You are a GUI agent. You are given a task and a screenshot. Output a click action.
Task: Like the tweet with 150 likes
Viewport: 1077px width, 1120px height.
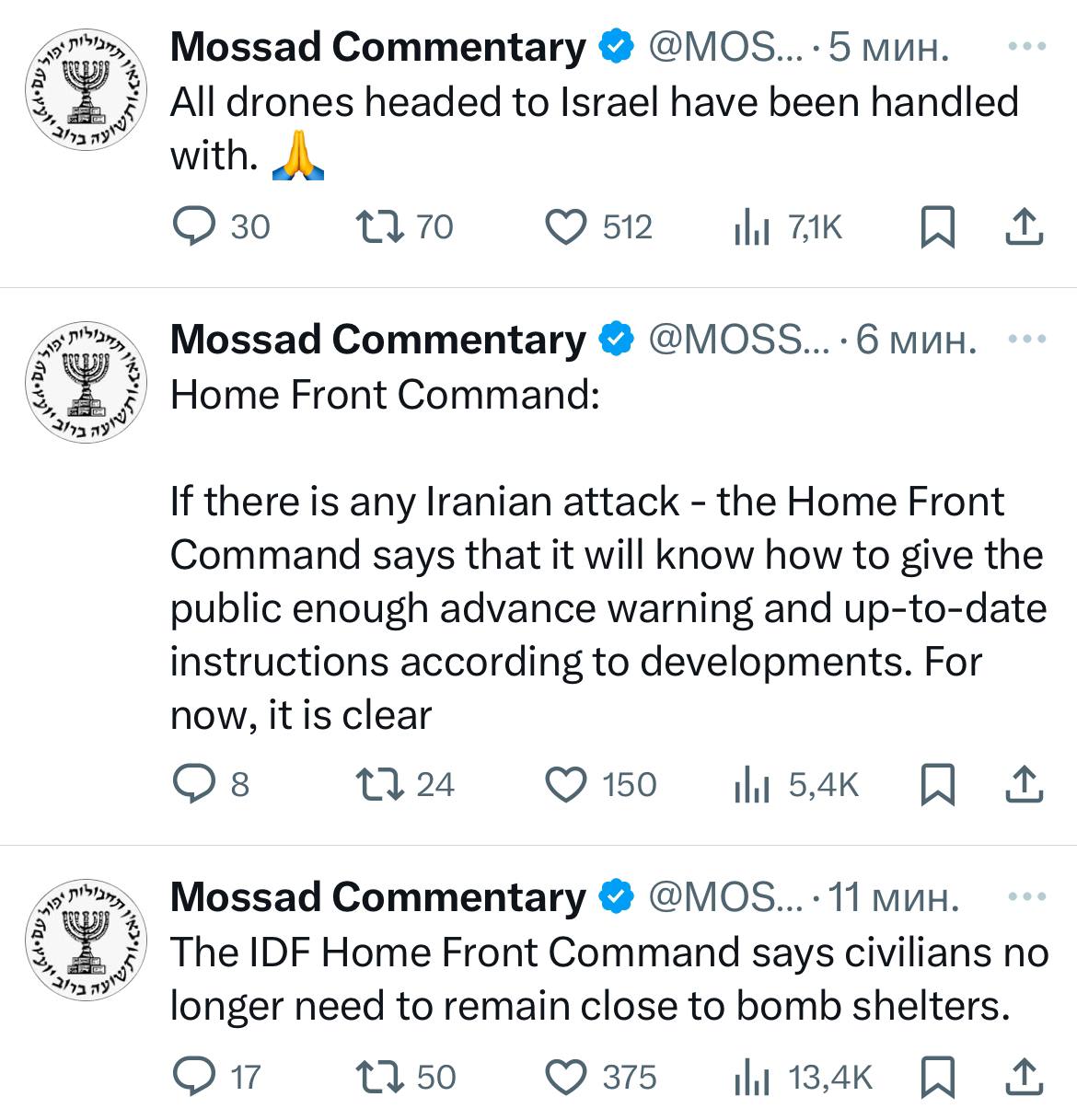[x=567, y=784]
